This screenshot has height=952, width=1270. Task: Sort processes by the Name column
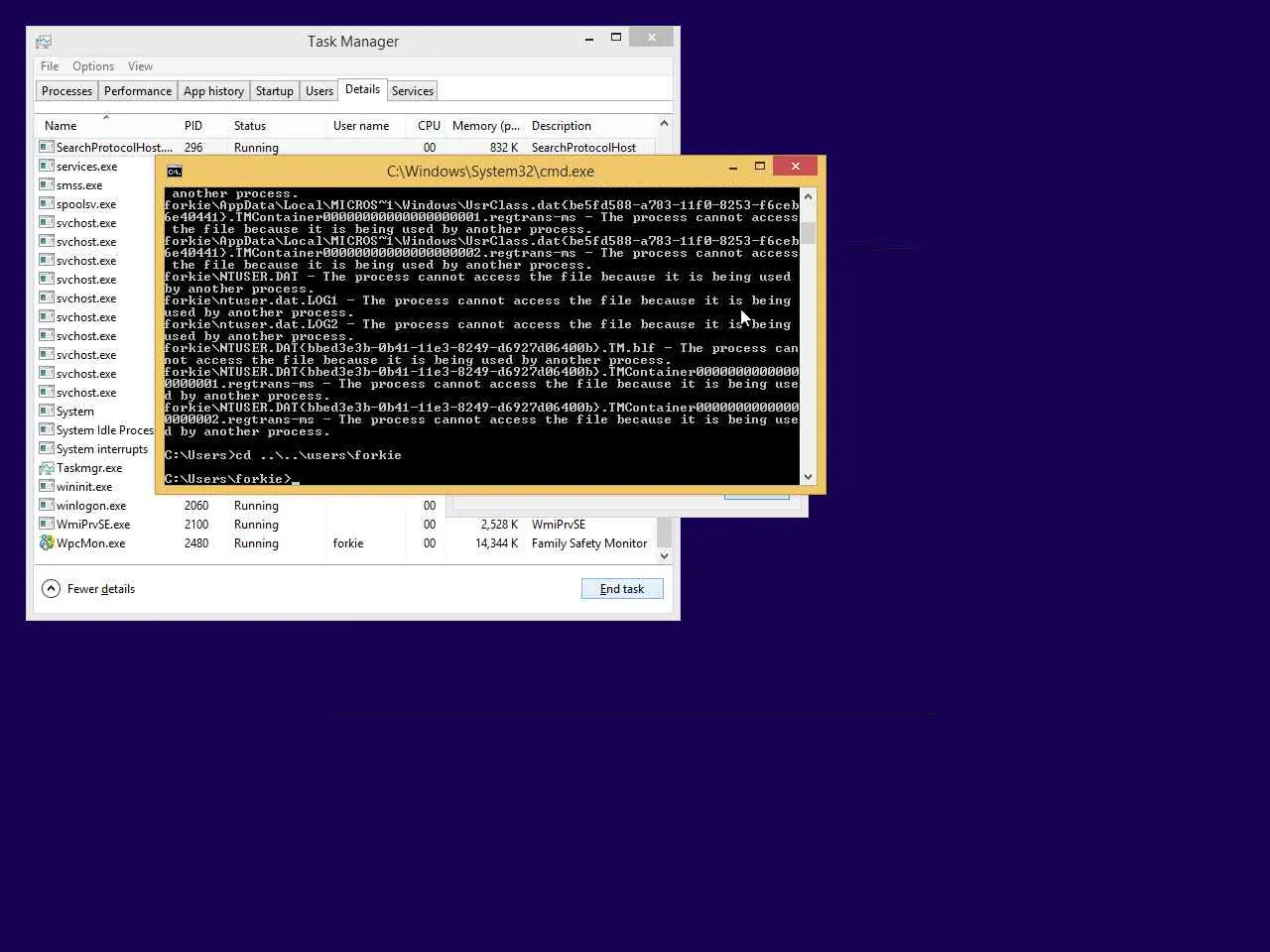coord(106,126)
